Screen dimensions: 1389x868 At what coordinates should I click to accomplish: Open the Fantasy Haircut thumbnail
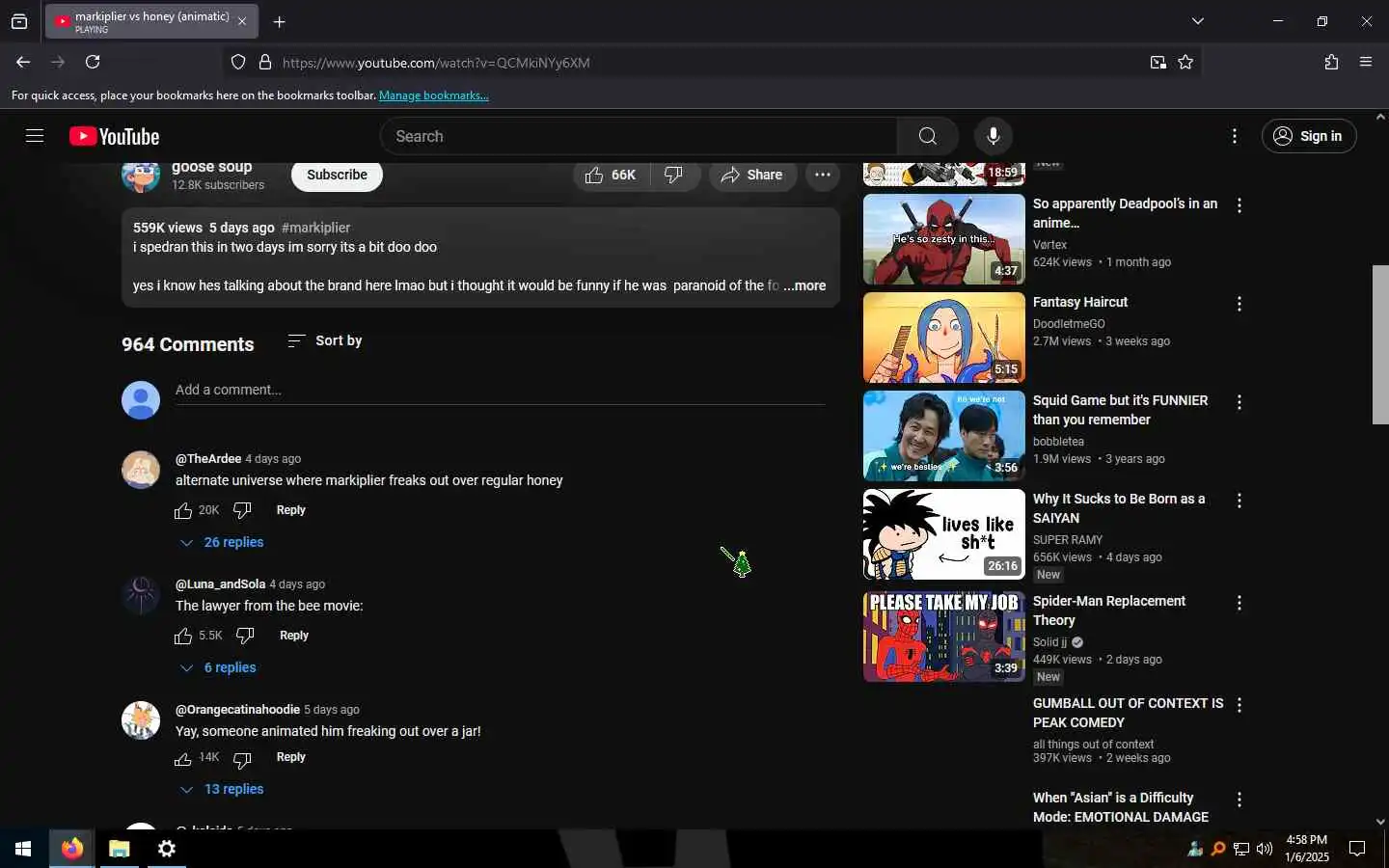(943, 338)
